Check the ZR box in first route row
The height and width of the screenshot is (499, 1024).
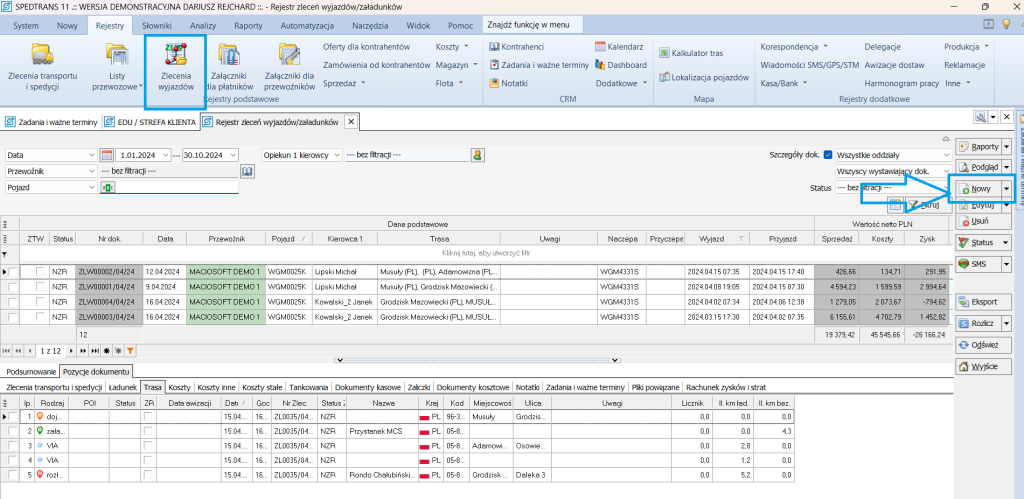[149, 415]
